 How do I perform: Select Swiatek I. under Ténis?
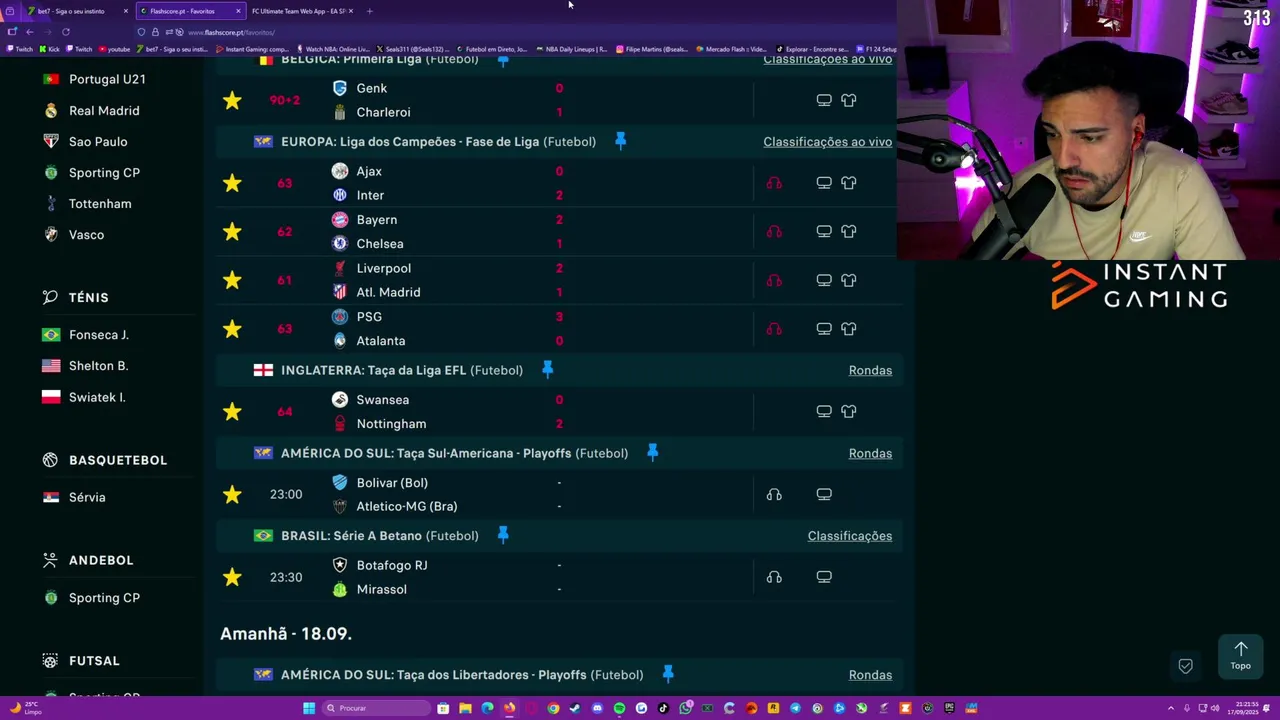click(x=97, y=397)
